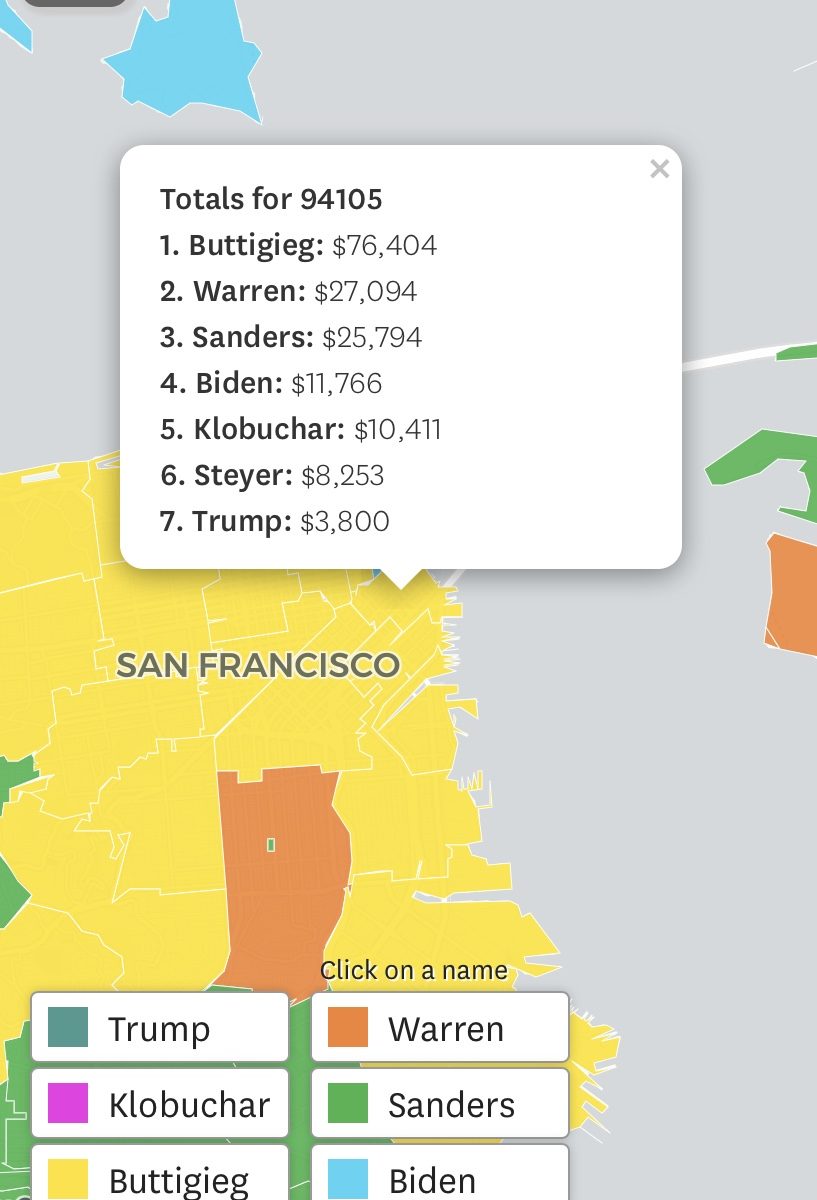Choose Biden name in the legend
This screenshot has height=1200, width=817.
(432, 1180)
